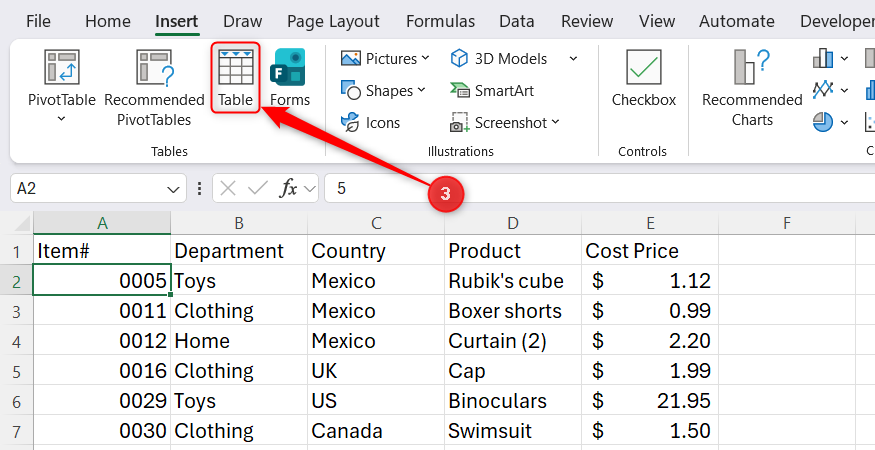Viewport: 875px width, 450px height.
Task: Select cell containing Swimsuit
Action: (513, 431)
